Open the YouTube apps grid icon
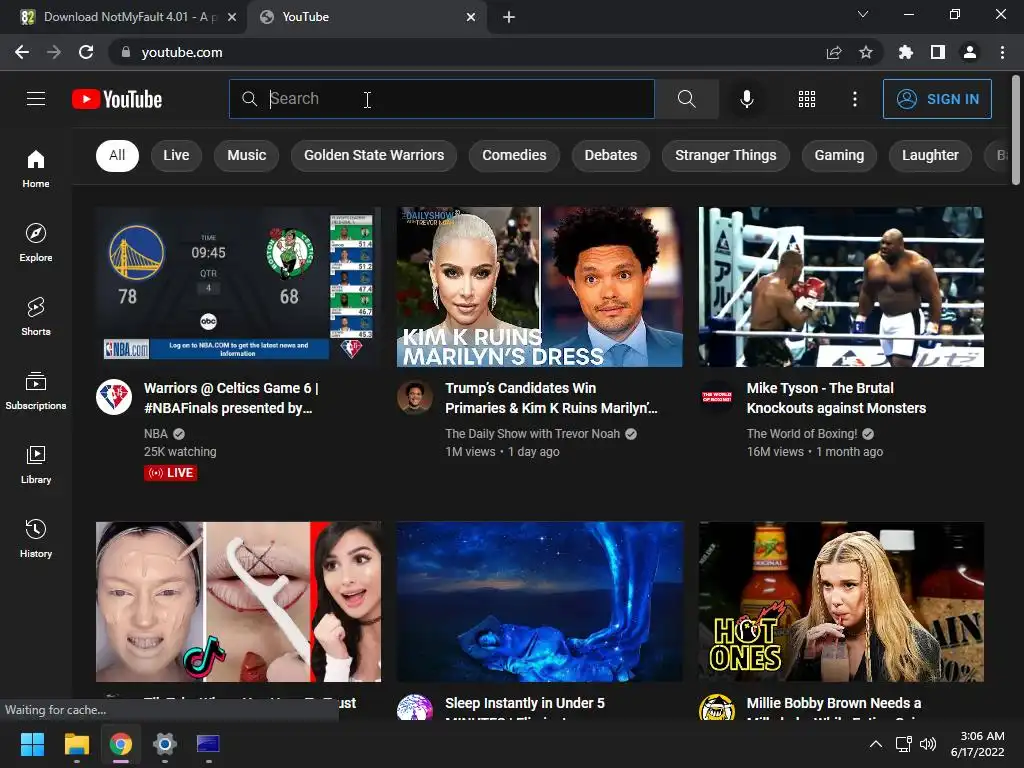Image resolution: width=1024 pixels, height=768 pixels. click(807, 99)
